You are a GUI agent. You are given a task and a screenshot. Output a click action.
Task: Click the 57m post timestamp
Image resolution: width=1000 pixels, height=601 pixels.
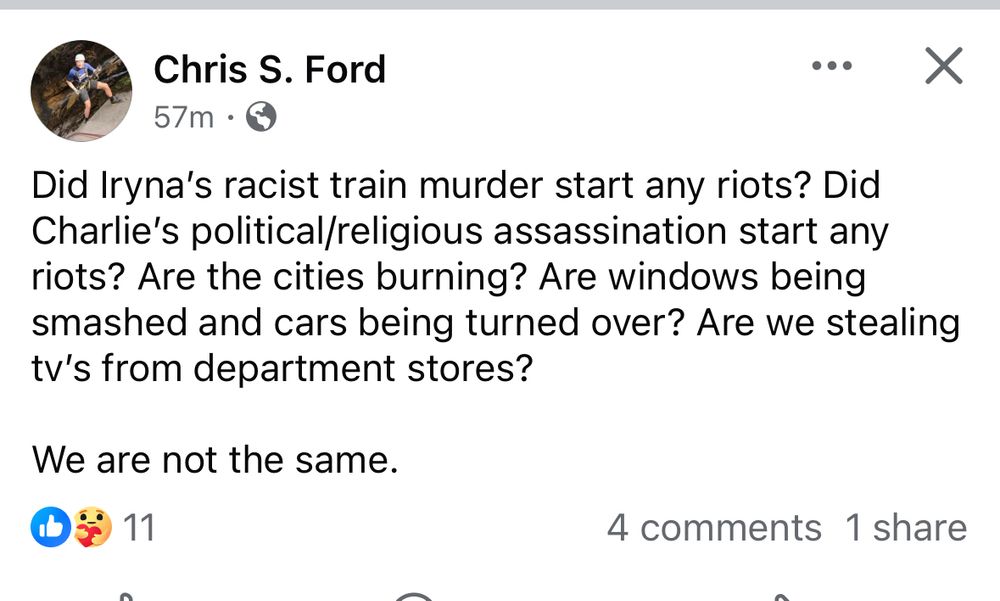pos(184,118)
